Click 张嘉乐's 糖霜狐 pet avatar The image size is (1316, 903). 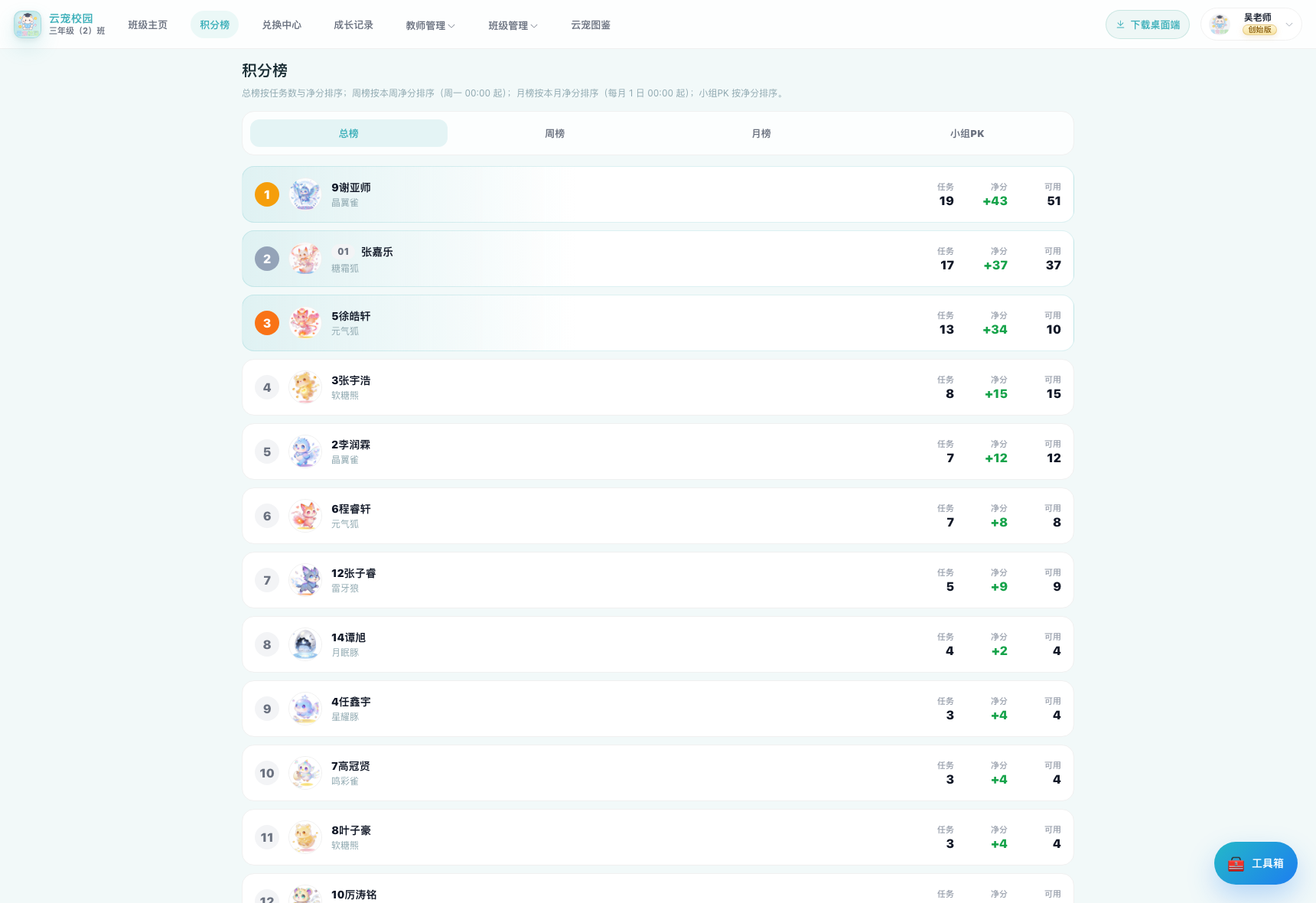[x=305, y=259]
